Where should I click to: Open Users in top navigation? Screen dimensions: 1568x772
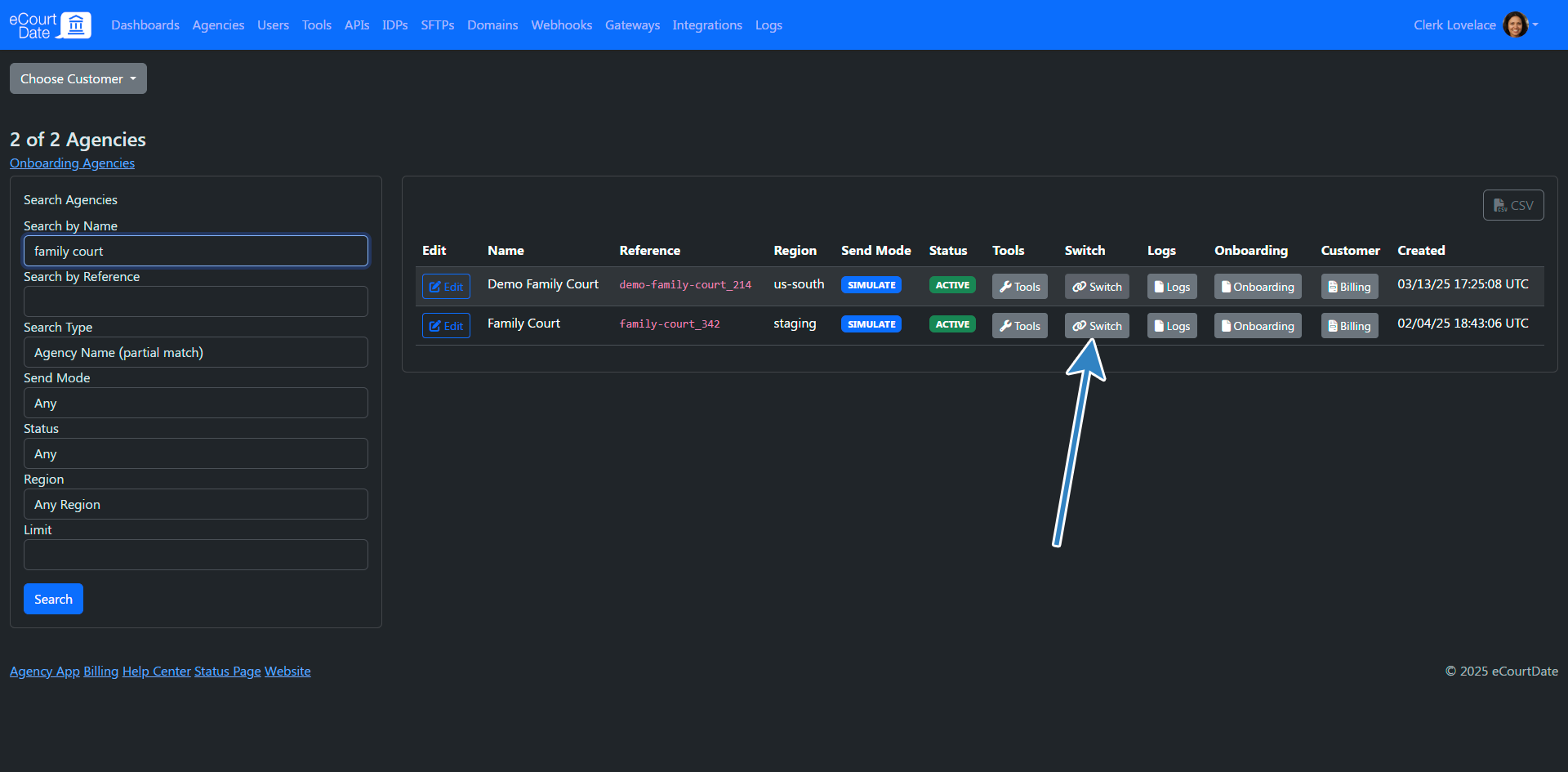[273, 25]
